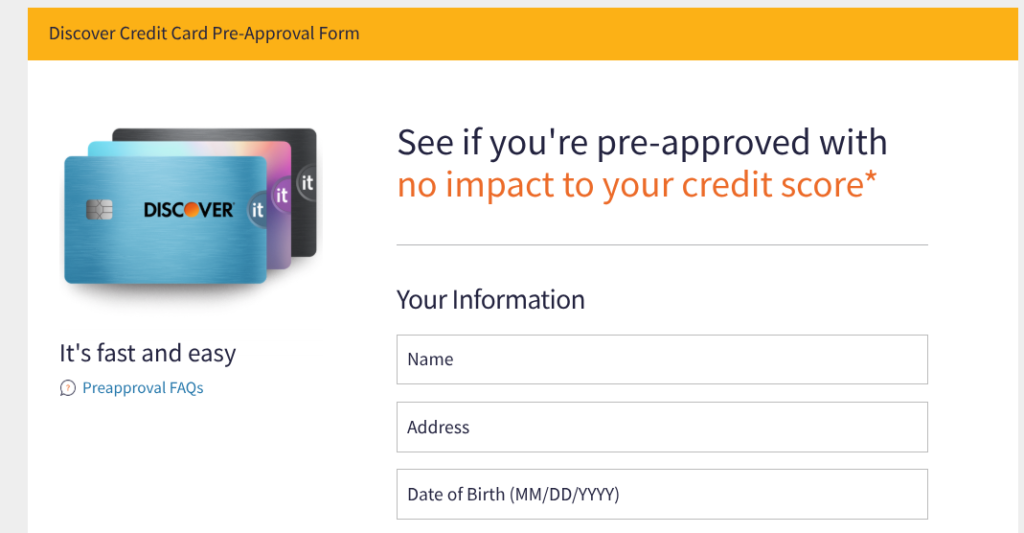Click the 'It's fast and easy' text
This screenshot has height=533, width=1024.
click(148, 353)
